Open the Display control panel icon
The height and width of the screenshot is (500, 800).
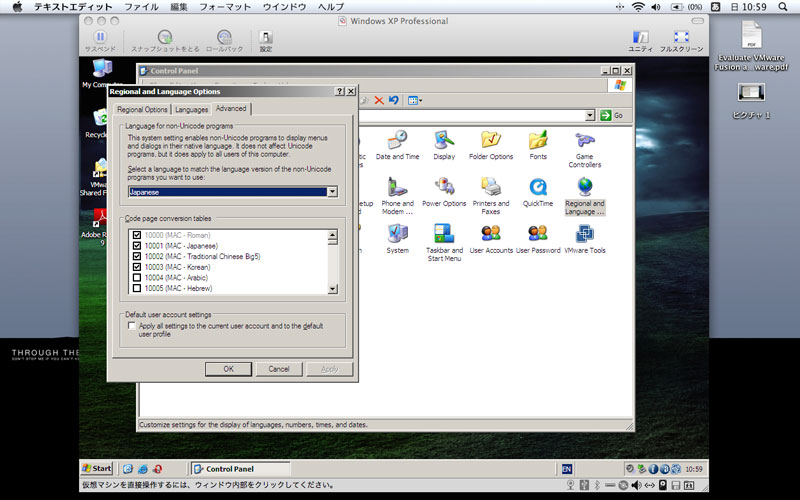click(x=444, y=145)
